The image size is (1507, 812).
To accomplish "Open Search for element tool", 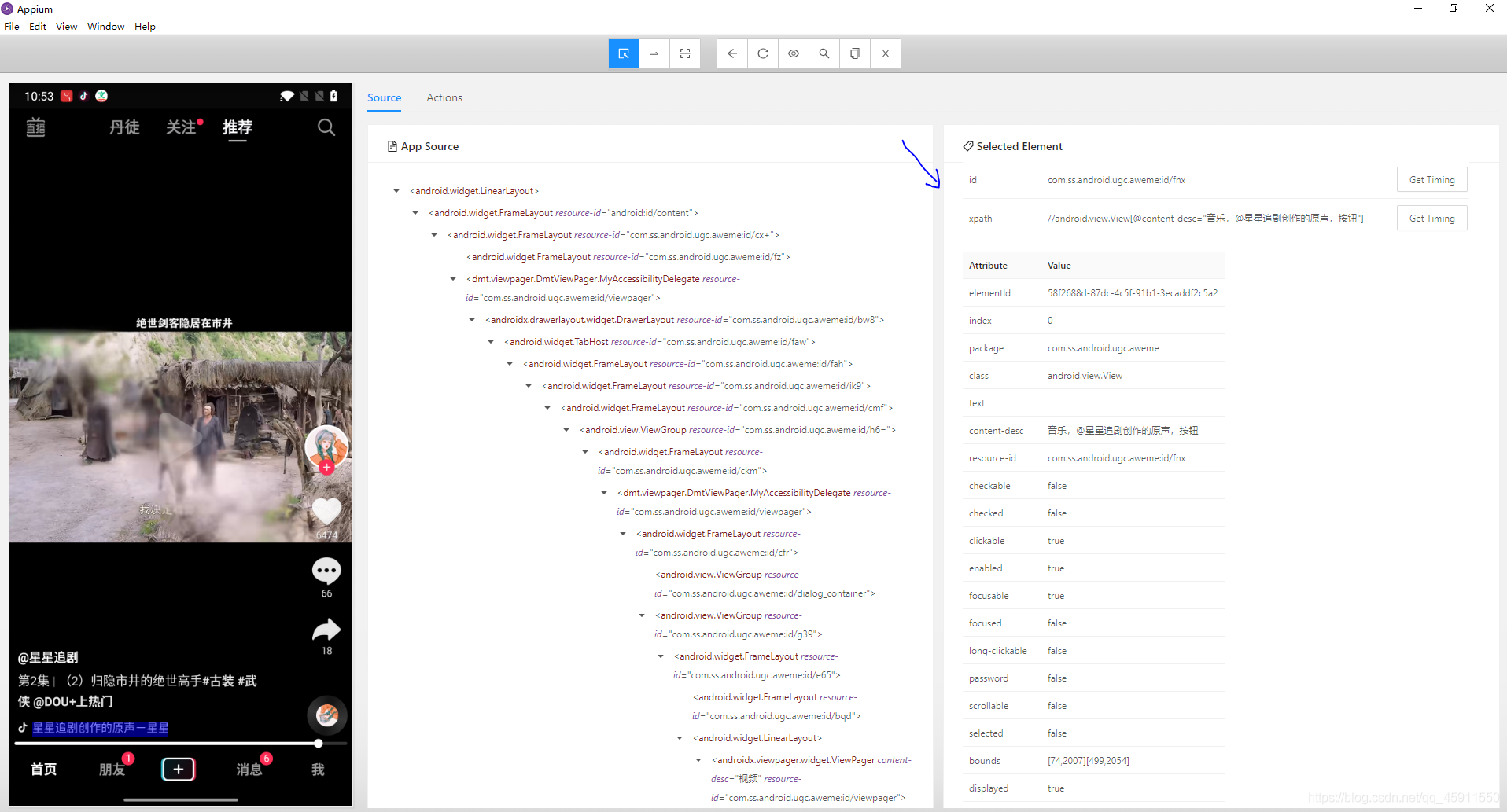I will click(x=824, y=53).
